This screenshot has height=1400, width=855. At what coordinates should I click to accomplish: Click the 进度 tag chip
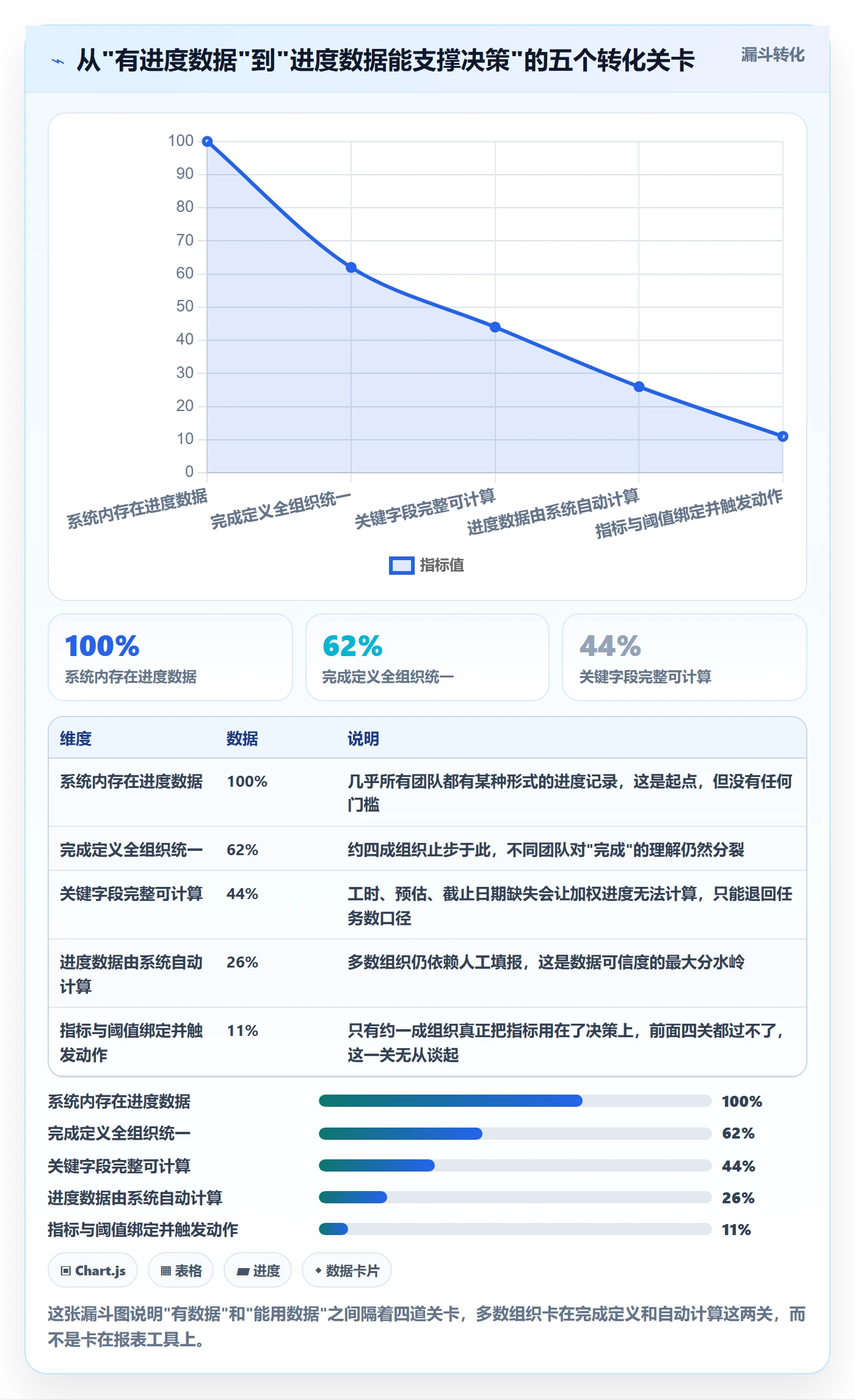258,1271
